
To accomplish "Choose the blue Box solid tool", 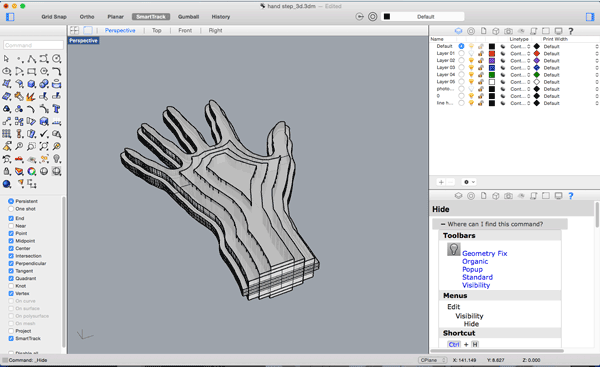I will point(31,84).
